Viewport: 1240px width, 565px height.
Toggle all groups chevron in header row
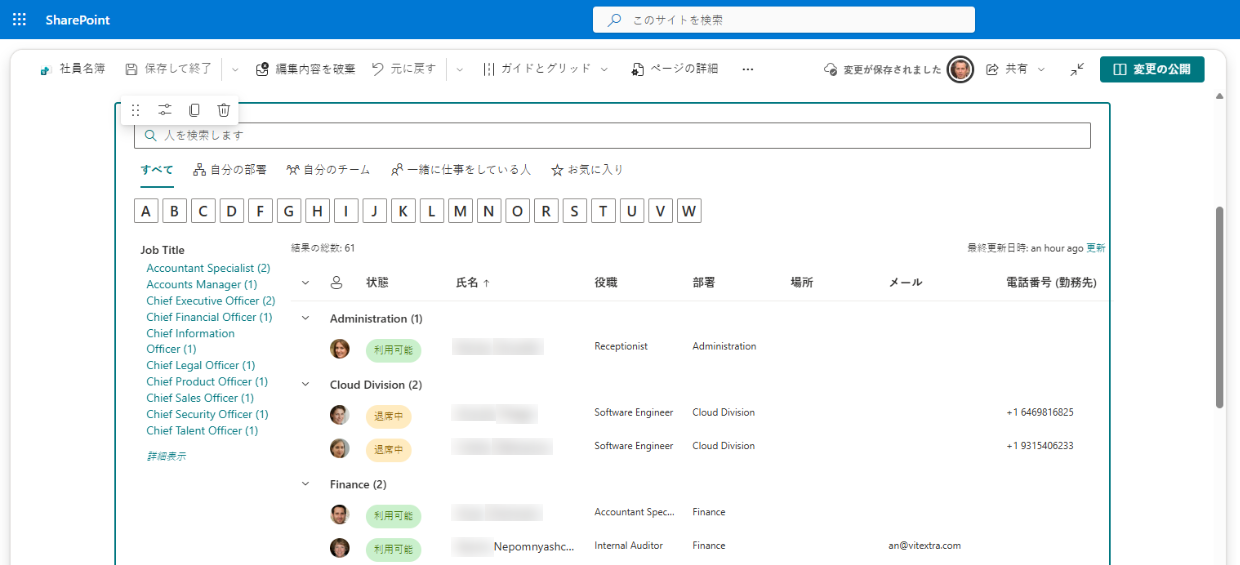coord(306,283)
